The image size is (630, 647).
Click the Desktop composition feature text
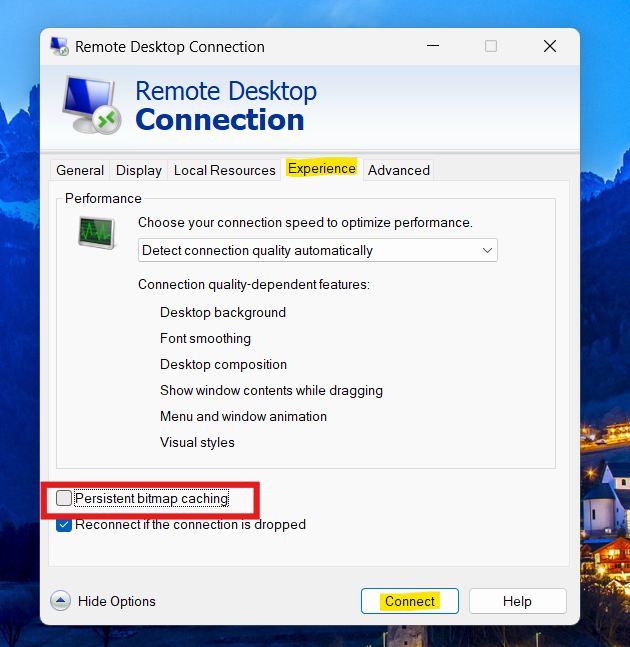point(223,364)
